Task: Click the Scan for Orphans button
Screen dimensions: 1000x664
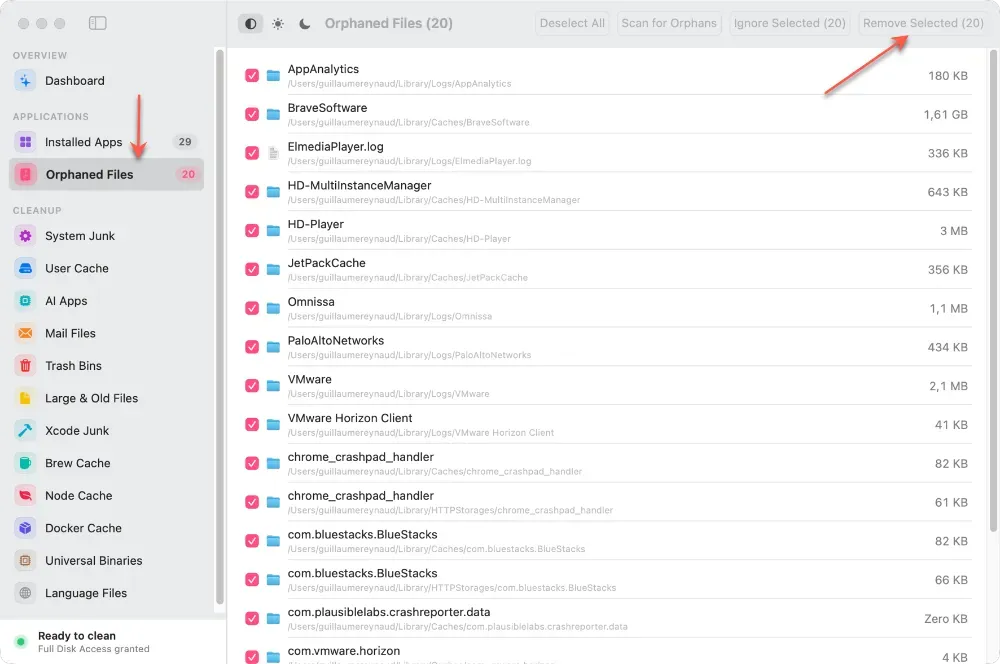Action: pos(669,23)
